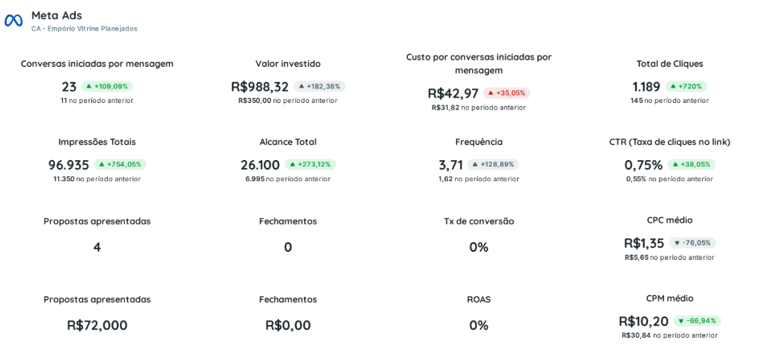The image size is (768, 362).
Task: Click the Tx de conversão heading
Action: pyautogui.click(x=479, y=221)
